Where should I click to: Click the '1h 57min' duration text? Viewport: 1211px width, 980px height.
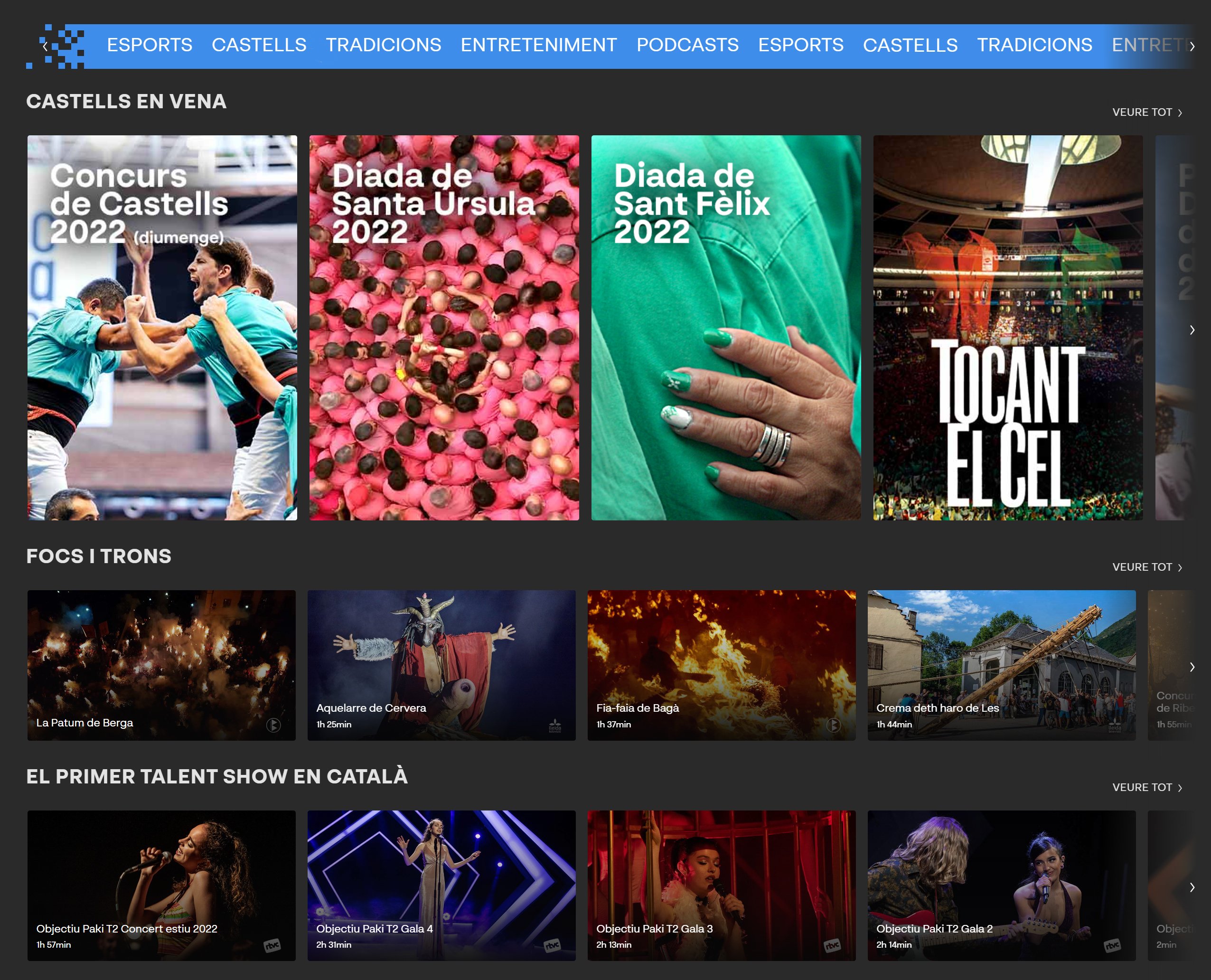point(54,944)
